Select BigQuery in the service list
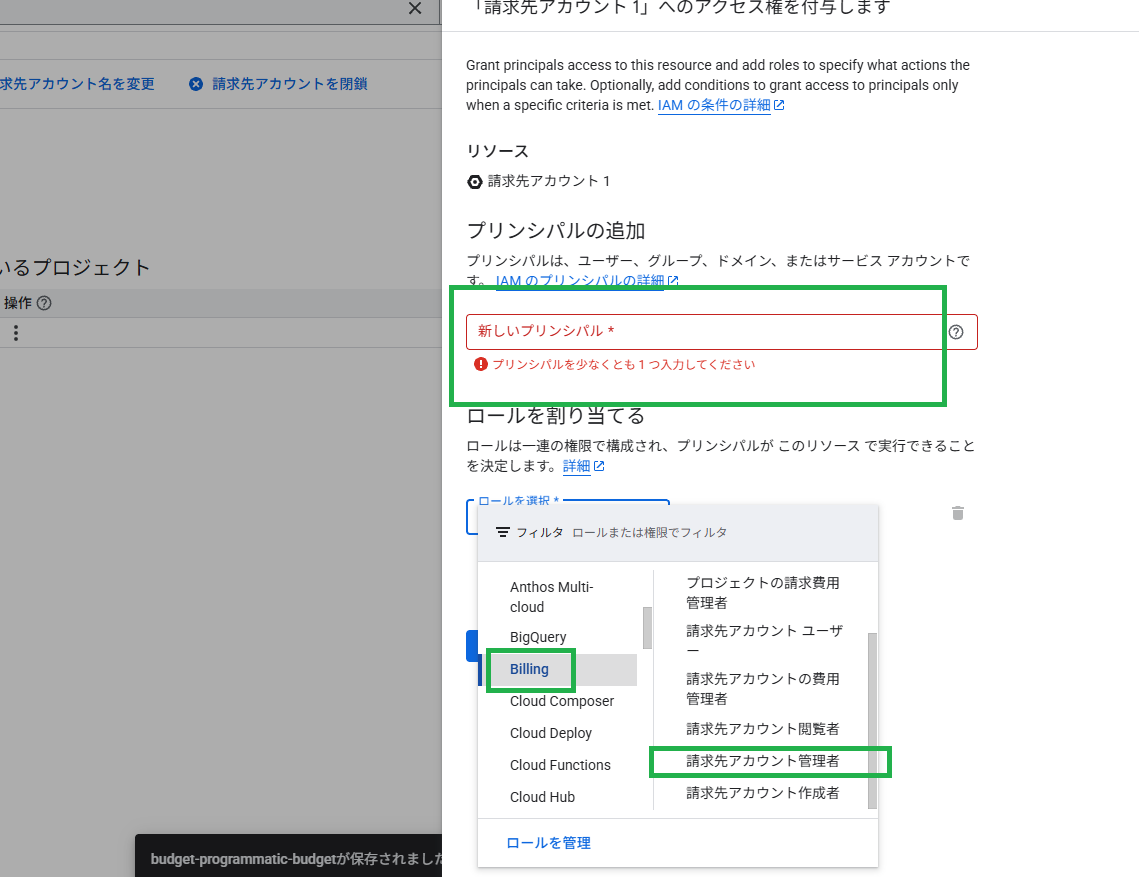The width and height of the screenshot is (1139, 877). pos(538,637)
